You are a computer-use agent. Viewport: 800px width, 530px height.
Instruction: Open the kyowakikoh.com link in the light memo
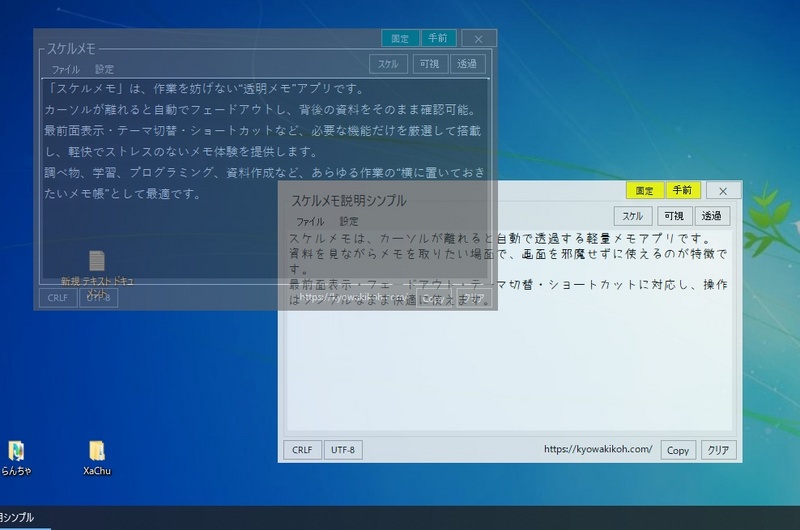click(598, 450)
